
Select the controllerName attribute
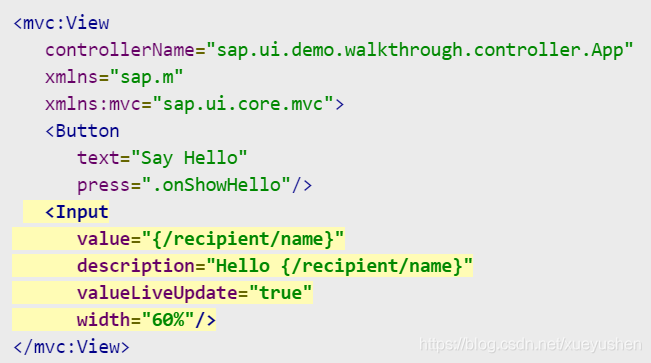(x=120, y=50)
